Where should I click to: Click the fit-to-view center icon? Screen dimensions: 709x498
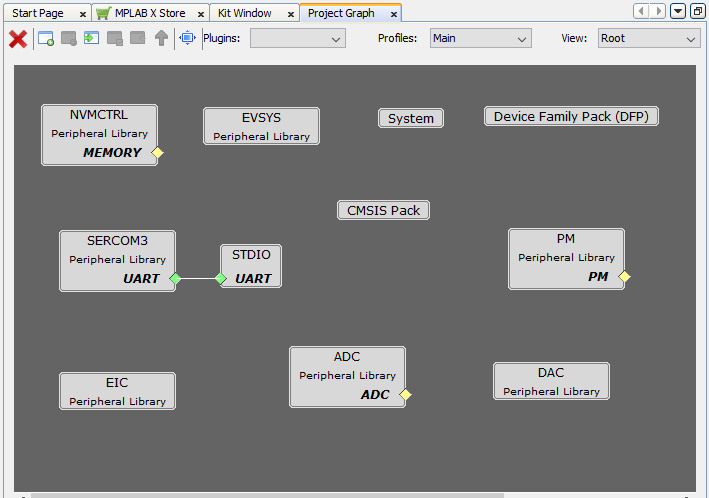(187, 39)
